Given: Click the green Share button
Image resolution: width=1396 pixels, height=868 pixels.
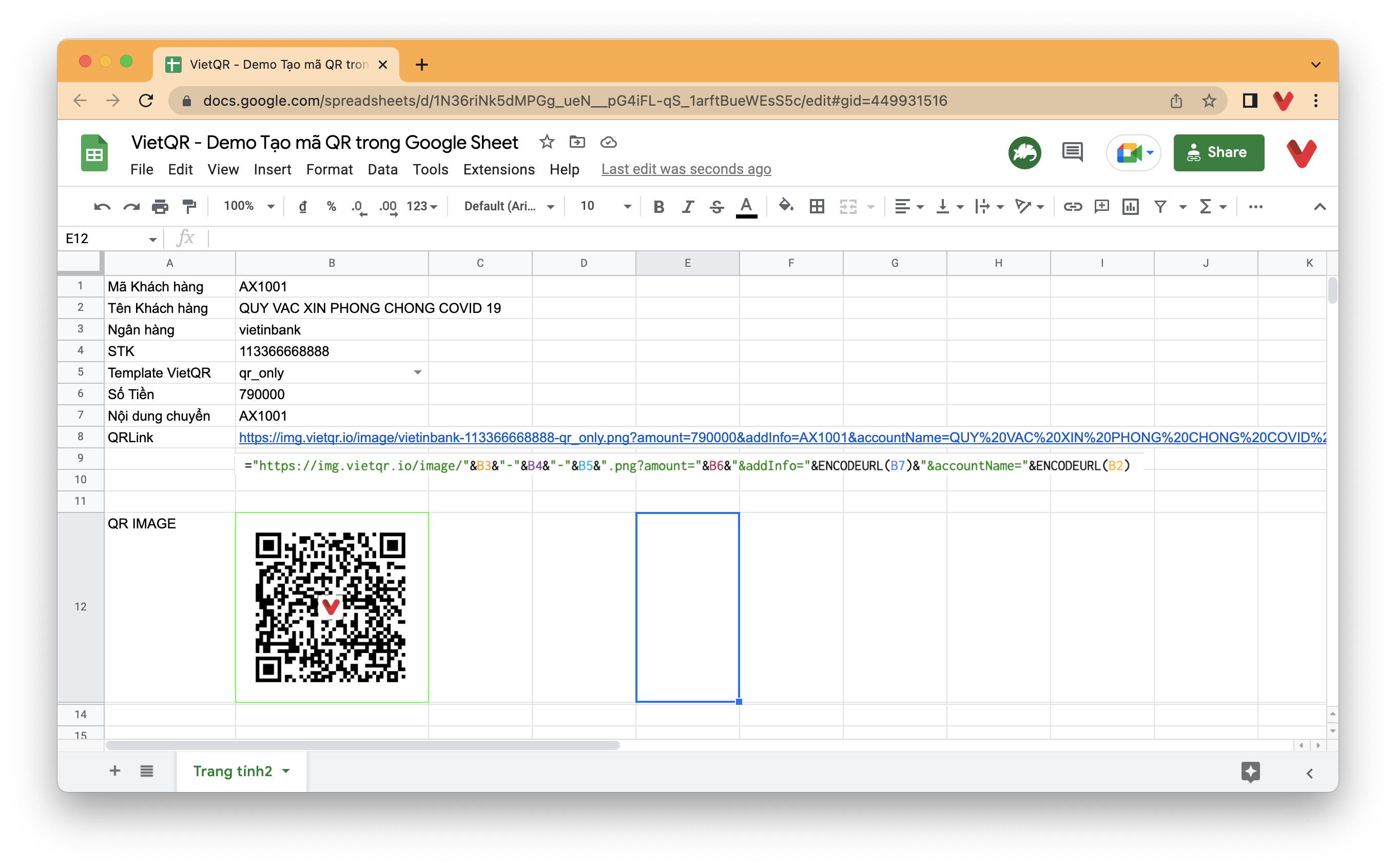Looking at the screenshot, I should [x=1218, y=152].
